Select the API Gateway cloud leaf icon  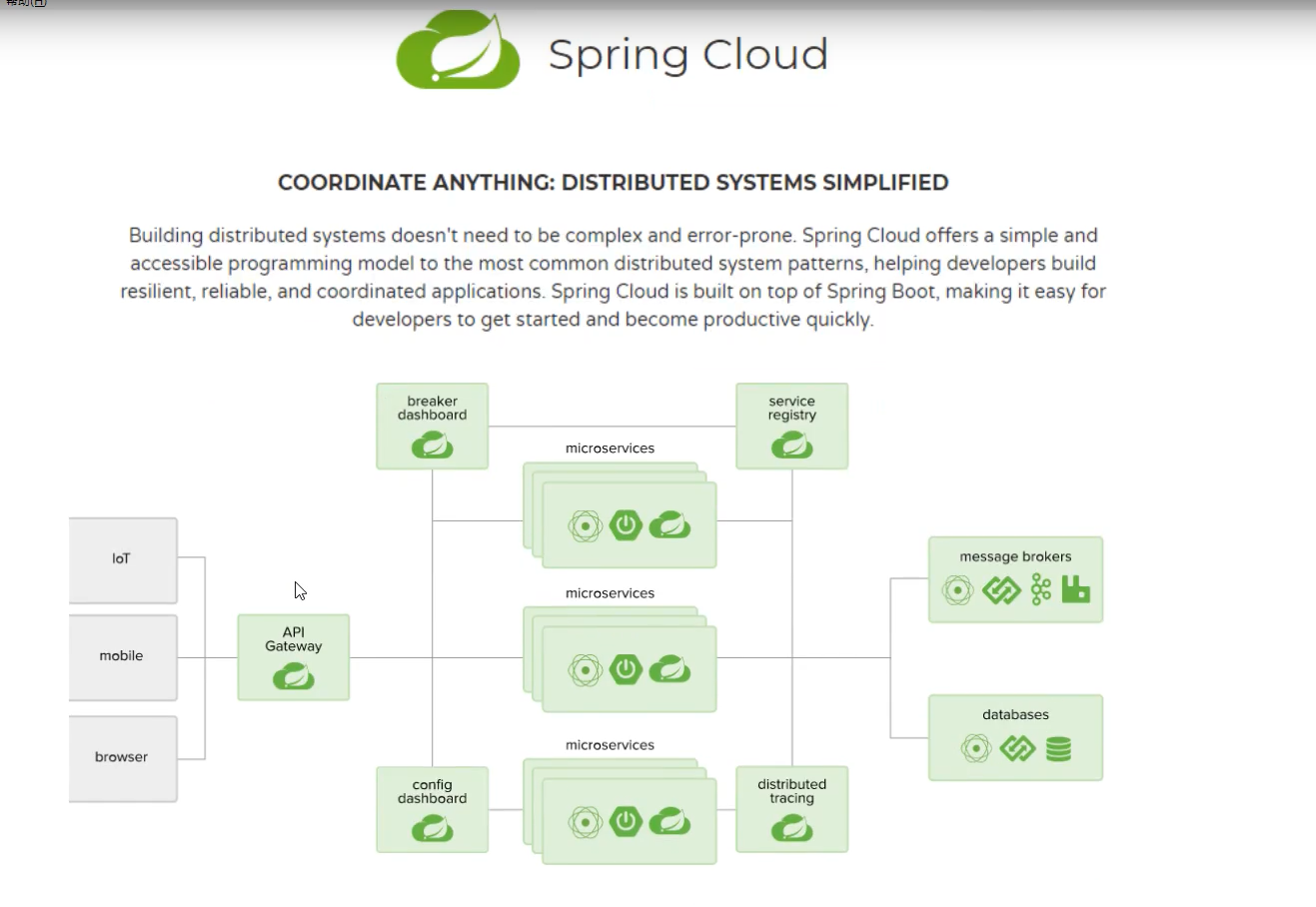[x=294, y=677]
